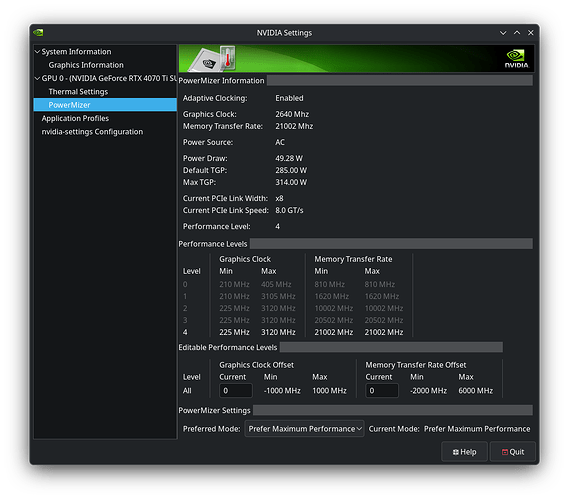The height and width of the screenshot is (500, 568).
Task: Click the 'Performance Levels' section header
Action: pyautogui.click(x=213, y=244)
